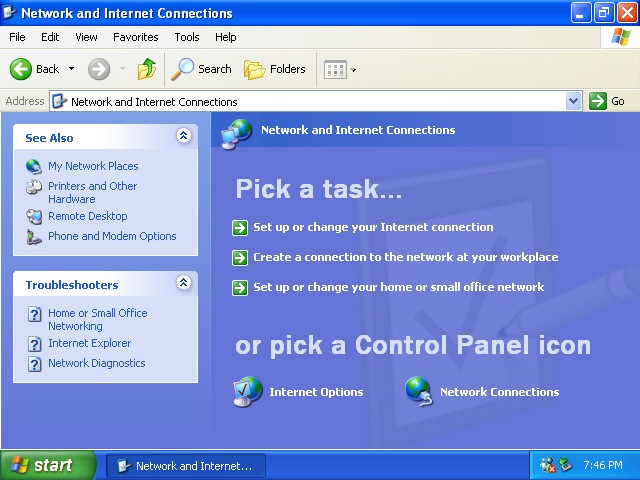
Task: Open the Network Connections globe icon
Action: (x=419, y=391)
